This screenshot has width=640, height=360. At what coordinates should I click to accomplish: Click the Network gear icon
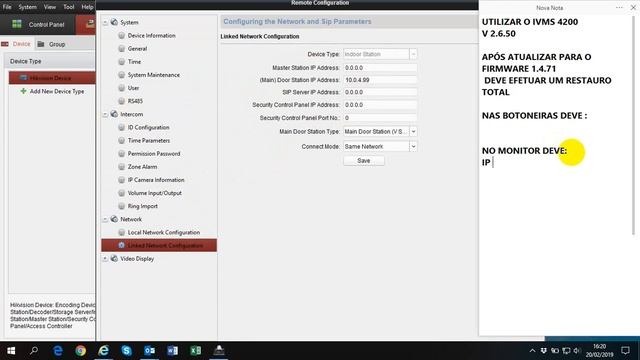[114, 219]
